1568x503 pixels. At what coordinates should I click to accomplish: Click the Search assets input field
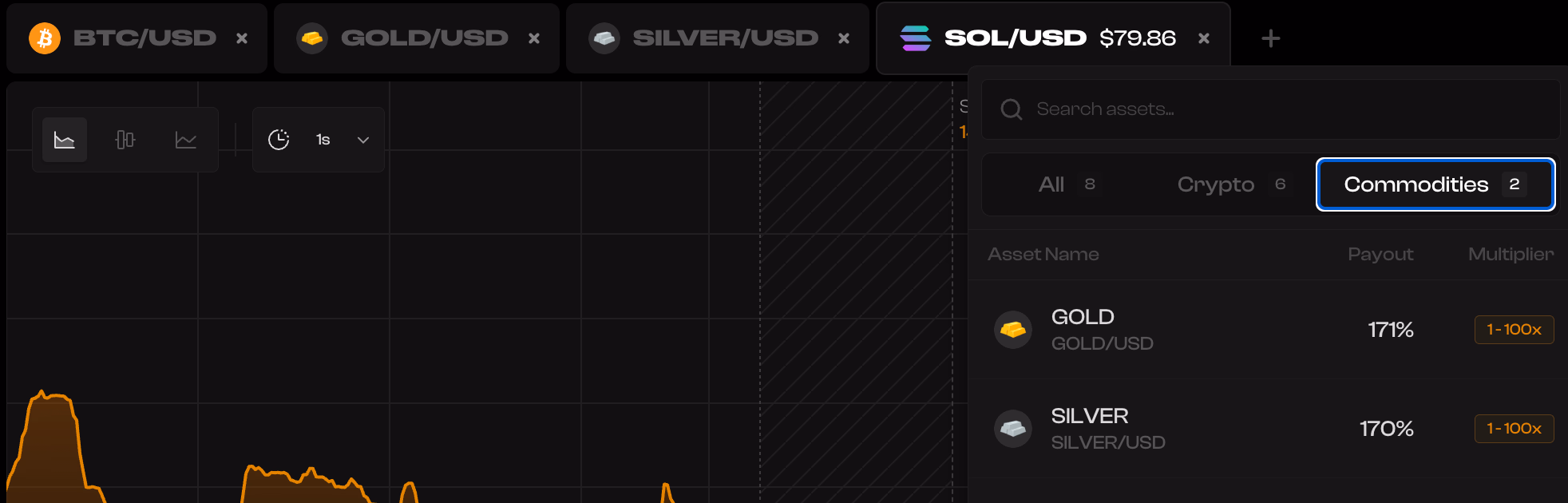[x=1277, y=109]
